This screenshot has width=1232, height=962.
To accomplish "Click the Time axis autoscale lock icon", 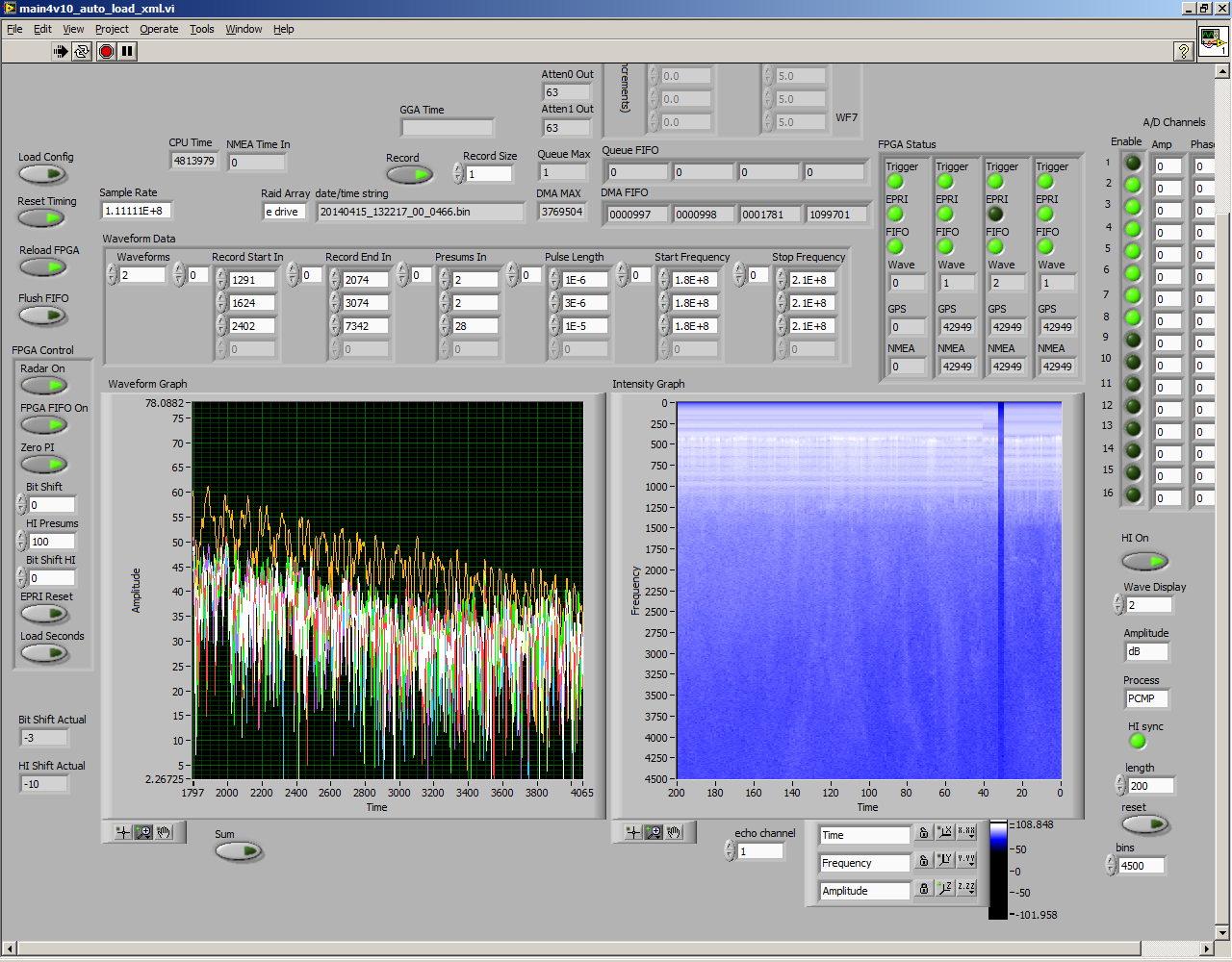I will pyautogui.click(x=924, y=833).
